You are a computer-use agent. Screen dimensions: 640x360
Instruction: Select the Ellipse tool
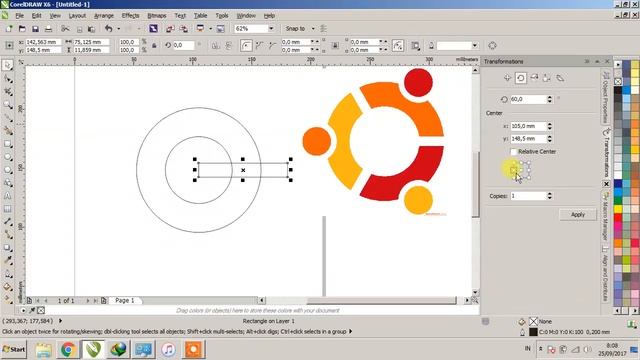(x=7, y=157)
